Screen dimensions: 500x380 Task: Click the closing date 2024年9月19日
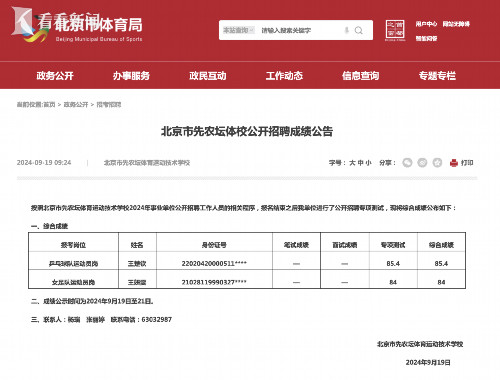coord(428,362)
